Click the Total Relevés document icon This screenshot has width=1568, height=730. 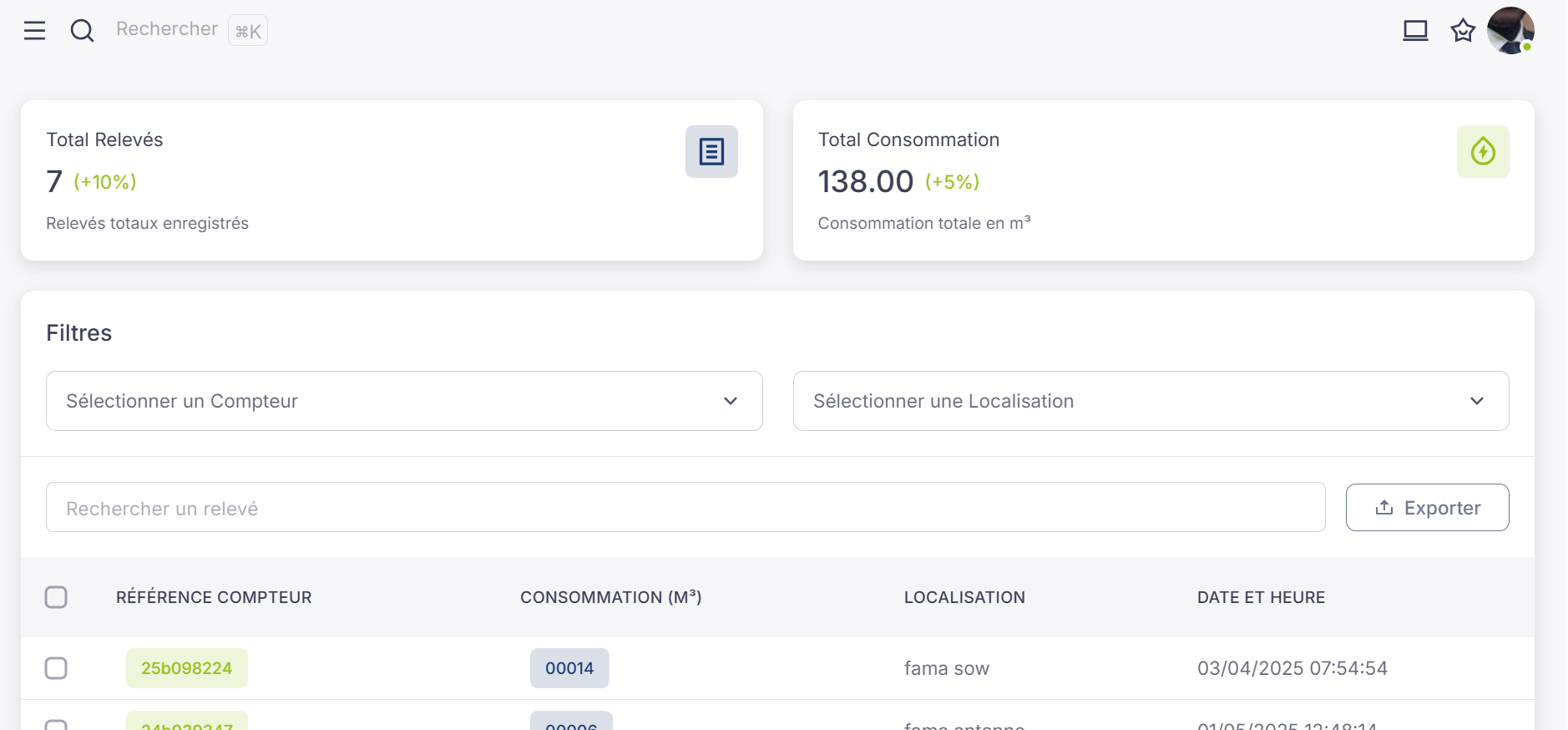(711, 152)
